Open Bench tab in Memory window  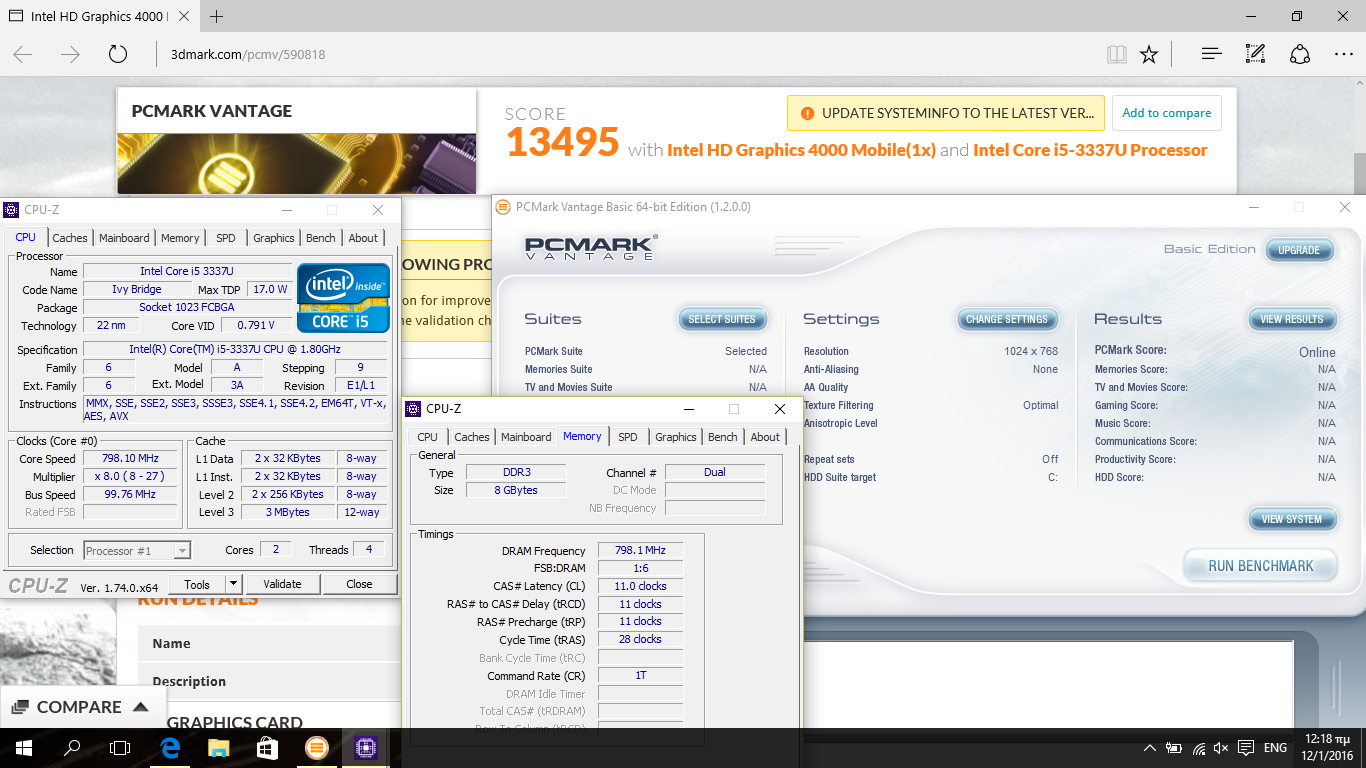coord(722,437)
